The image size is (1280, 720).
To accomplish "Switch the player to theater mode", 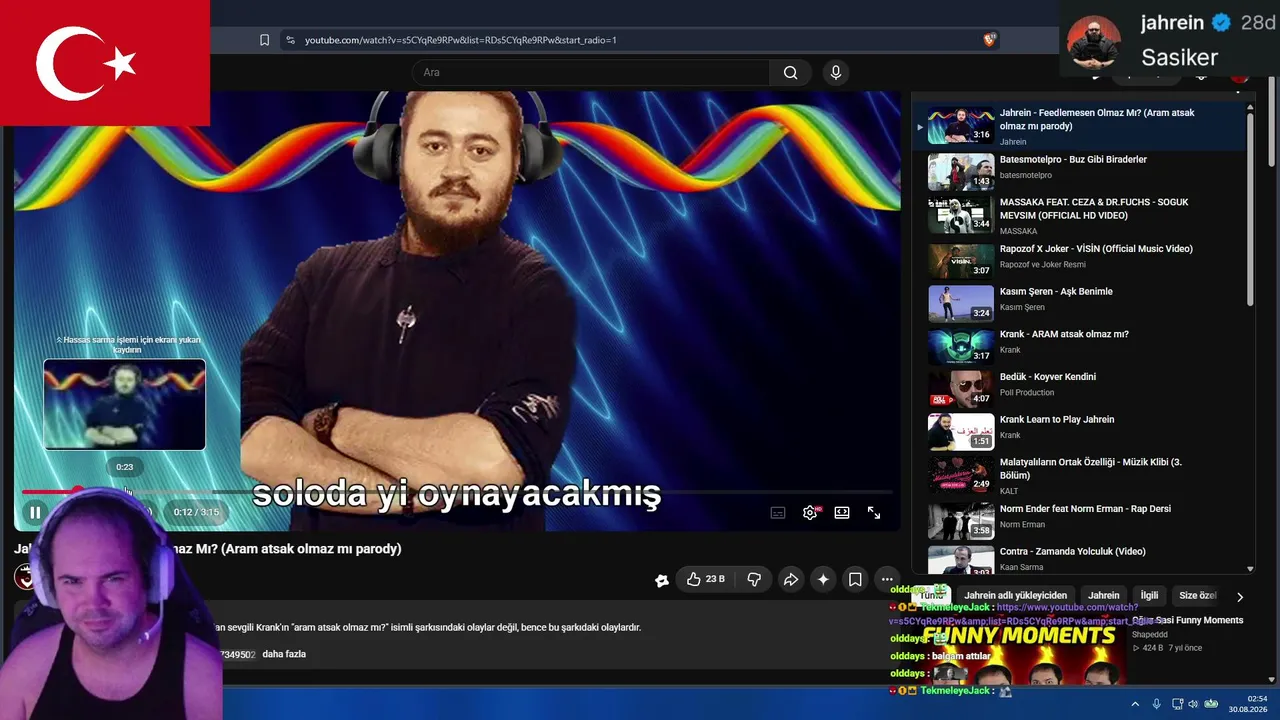I will pyautogui.click(x=842, y=512).
